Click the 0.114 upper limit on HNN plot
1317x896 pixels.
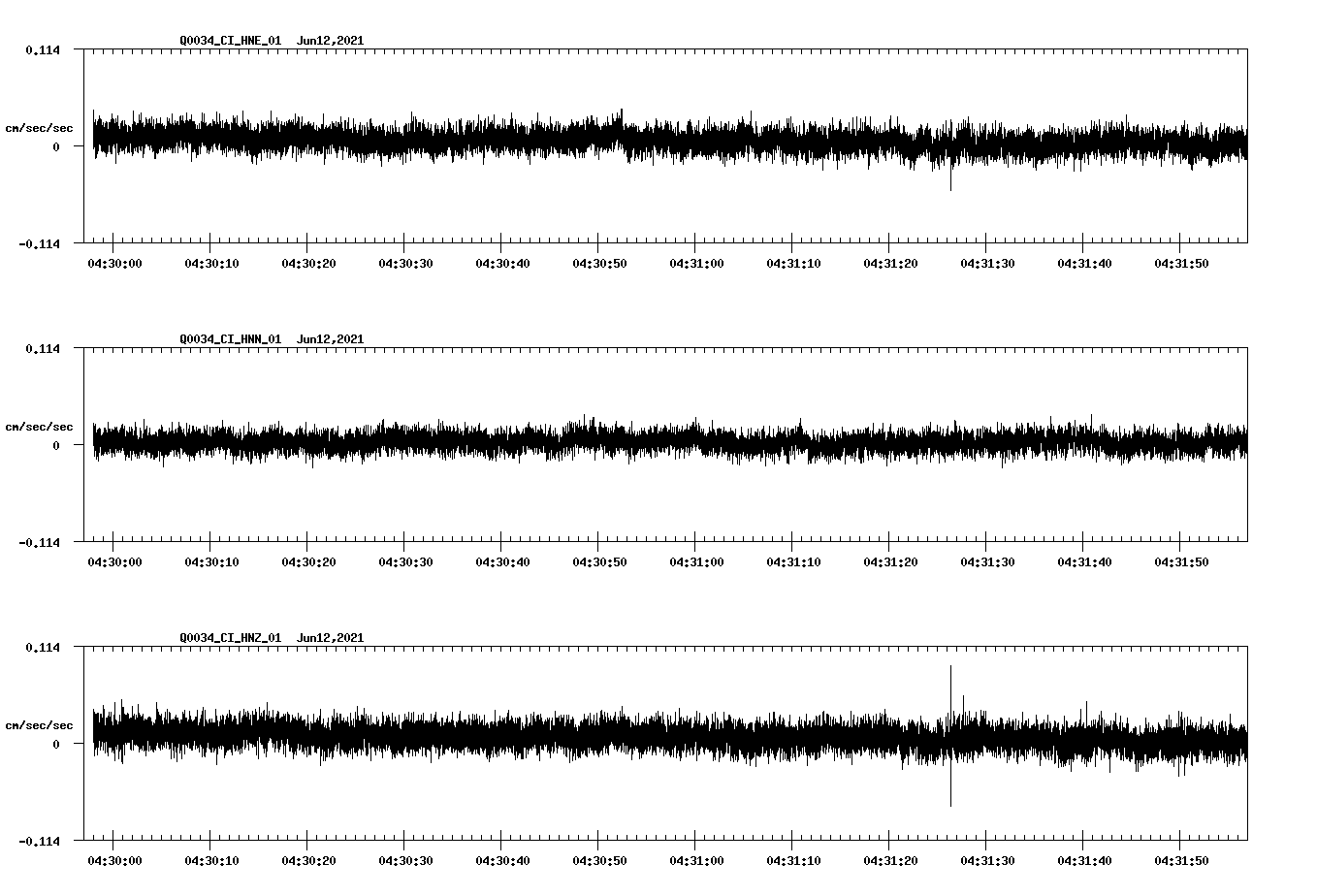[x=42, y=348]
